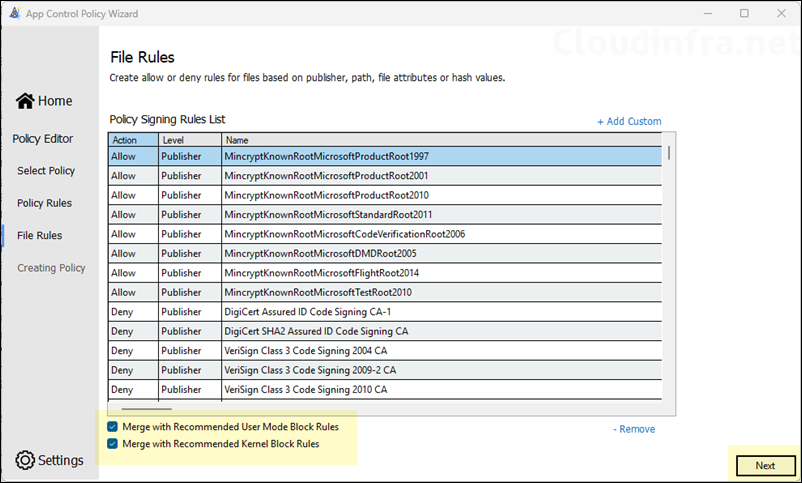
Task: Select File Rules step in sidebar
Action: (x=39, y=235)
